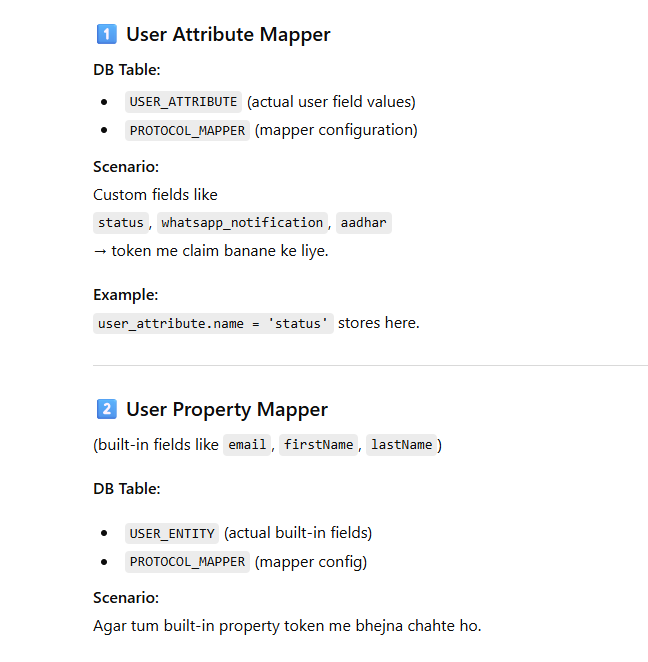Click the whatsapp_notification code chip
This screenshot has width=648, height=662.
click(x=242, y=223)
